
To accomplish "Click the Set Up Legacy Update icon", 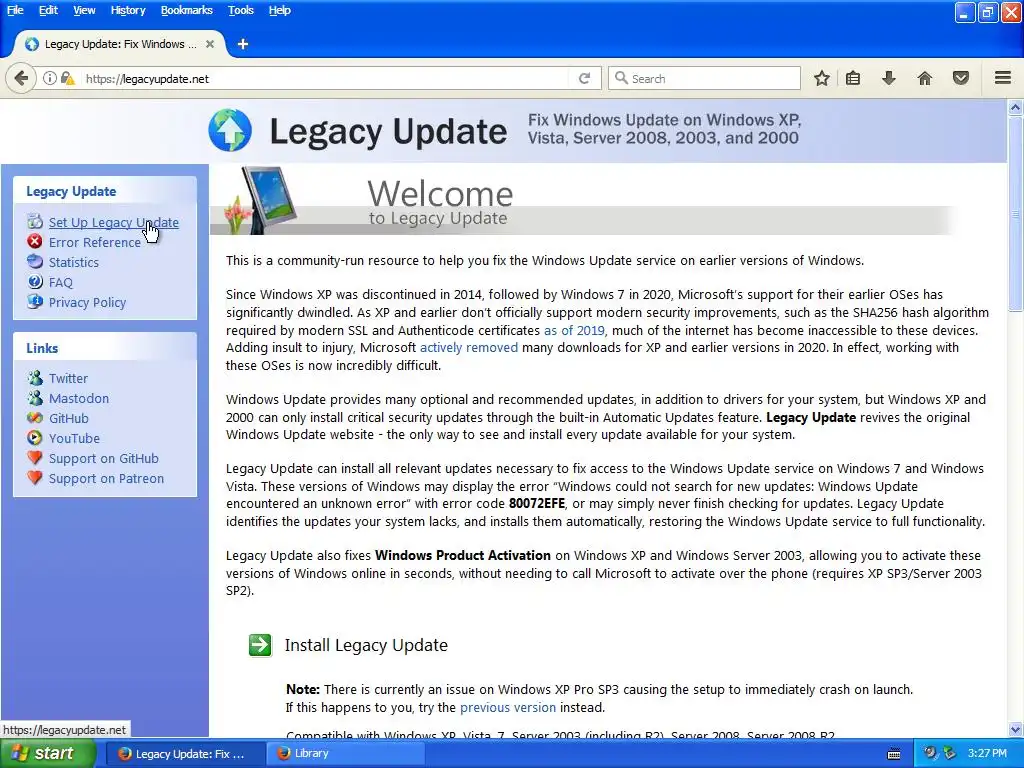I will [x=35, y=221].
